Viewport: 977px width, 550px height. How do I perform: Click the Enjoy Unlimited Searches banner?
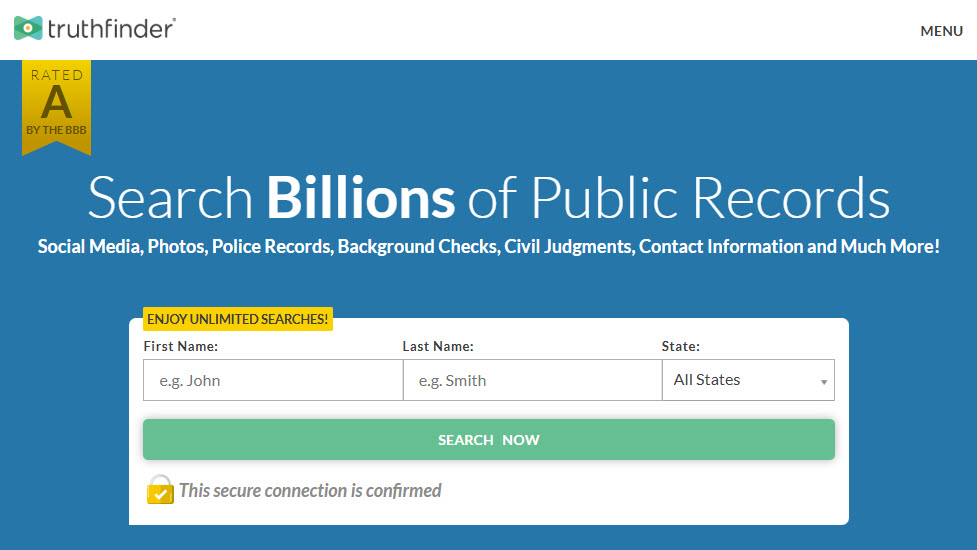coord(237,319)
